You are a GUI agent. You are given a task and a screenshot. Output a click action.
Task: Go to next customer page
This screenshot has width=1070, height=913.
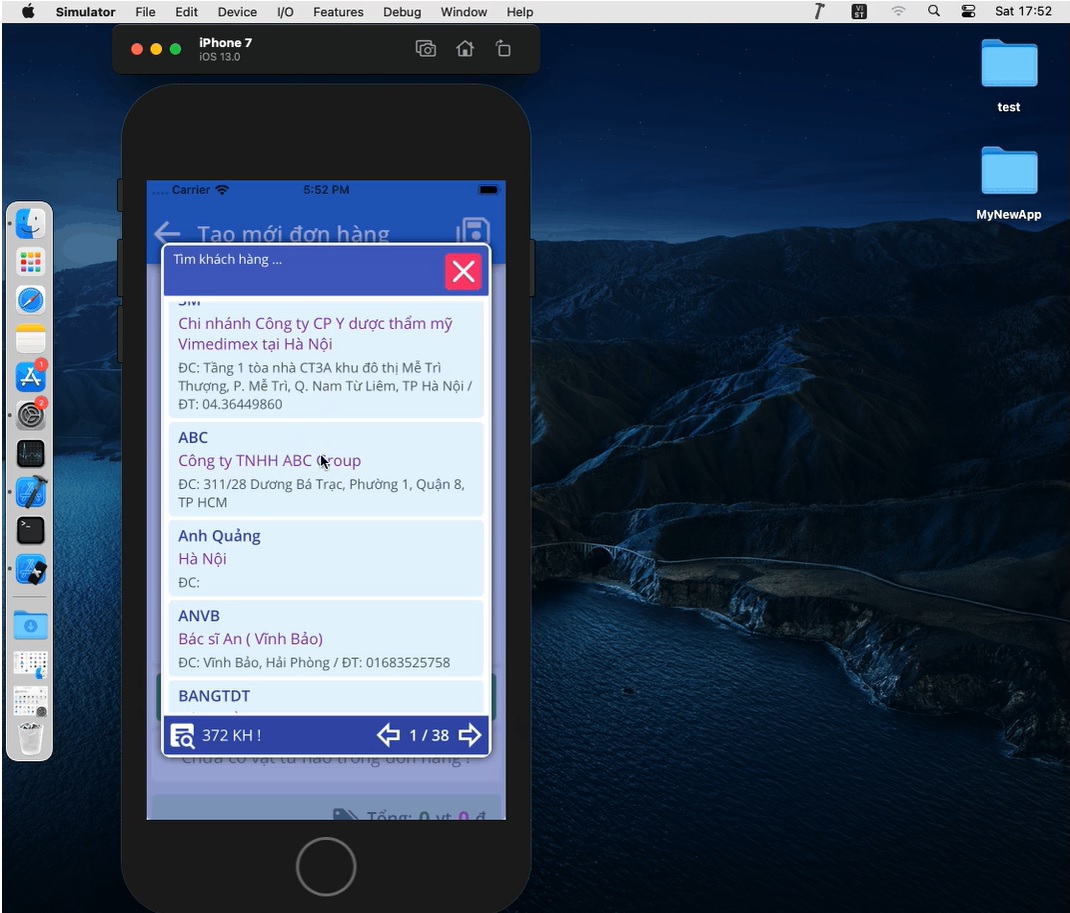pos(469,736)
